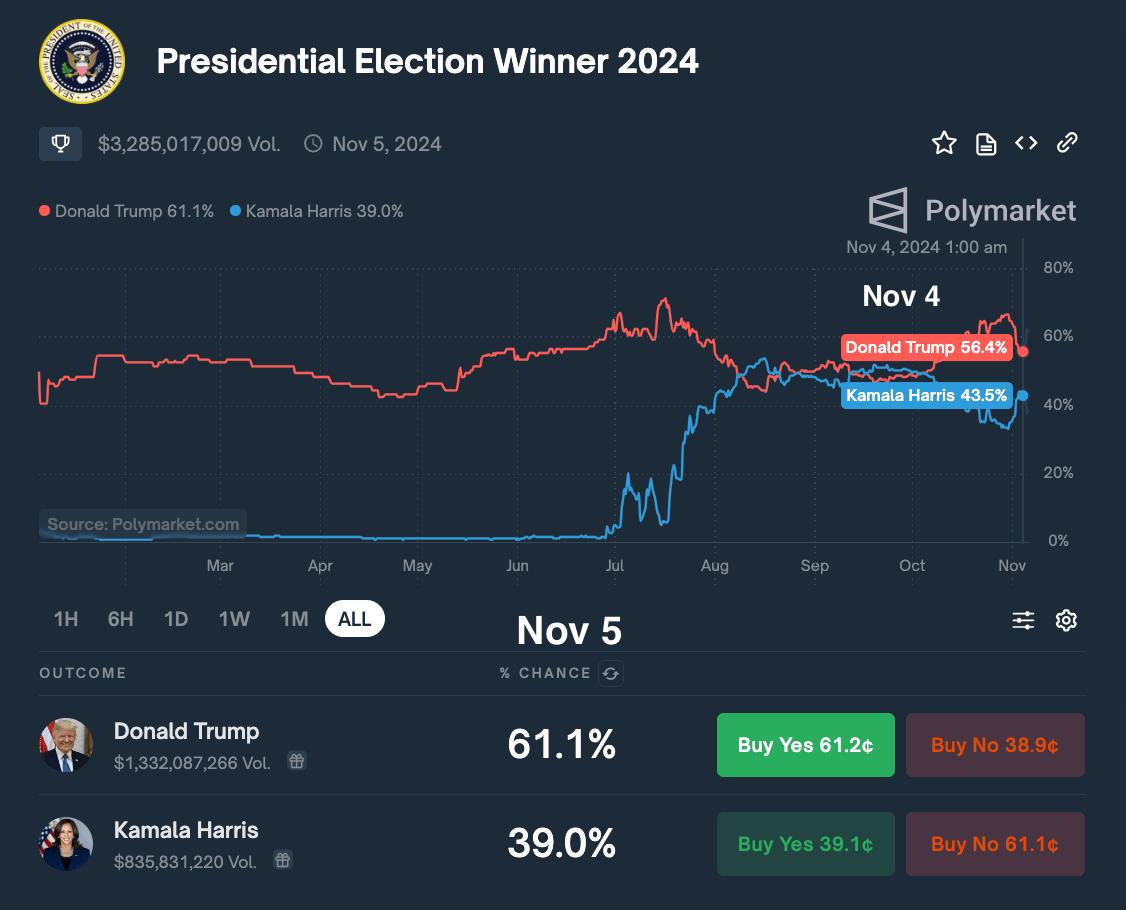Open chart filter sliders icon

tap(1023, 621)
